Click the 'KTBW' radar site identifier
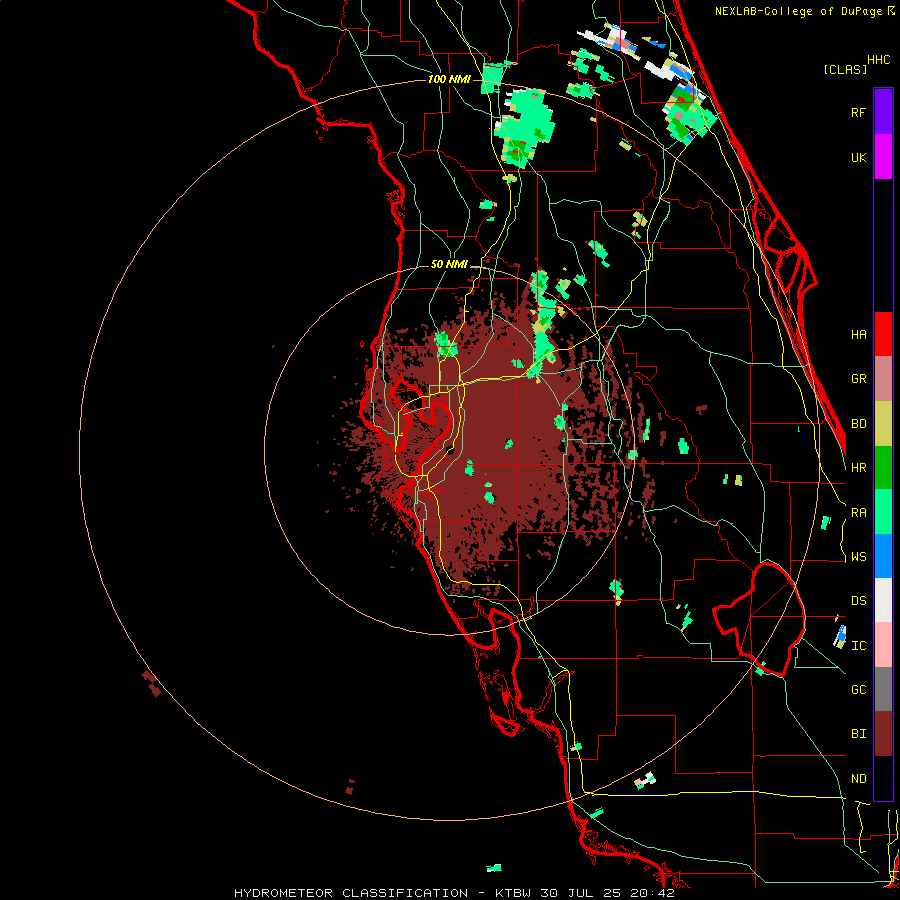 513,893
